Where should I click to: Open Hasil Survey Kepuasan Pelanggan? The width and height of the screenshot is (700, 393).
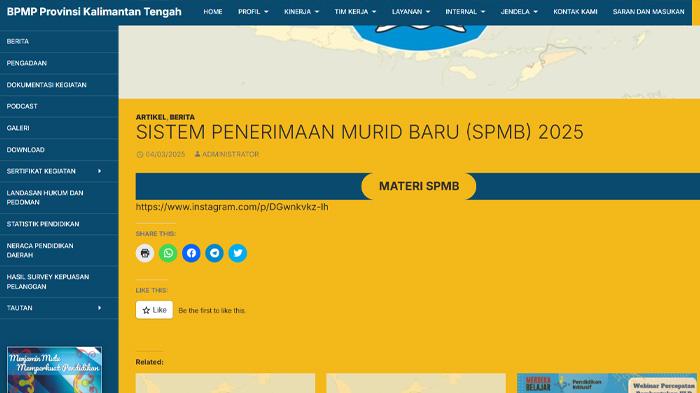[x=59, y=281]
